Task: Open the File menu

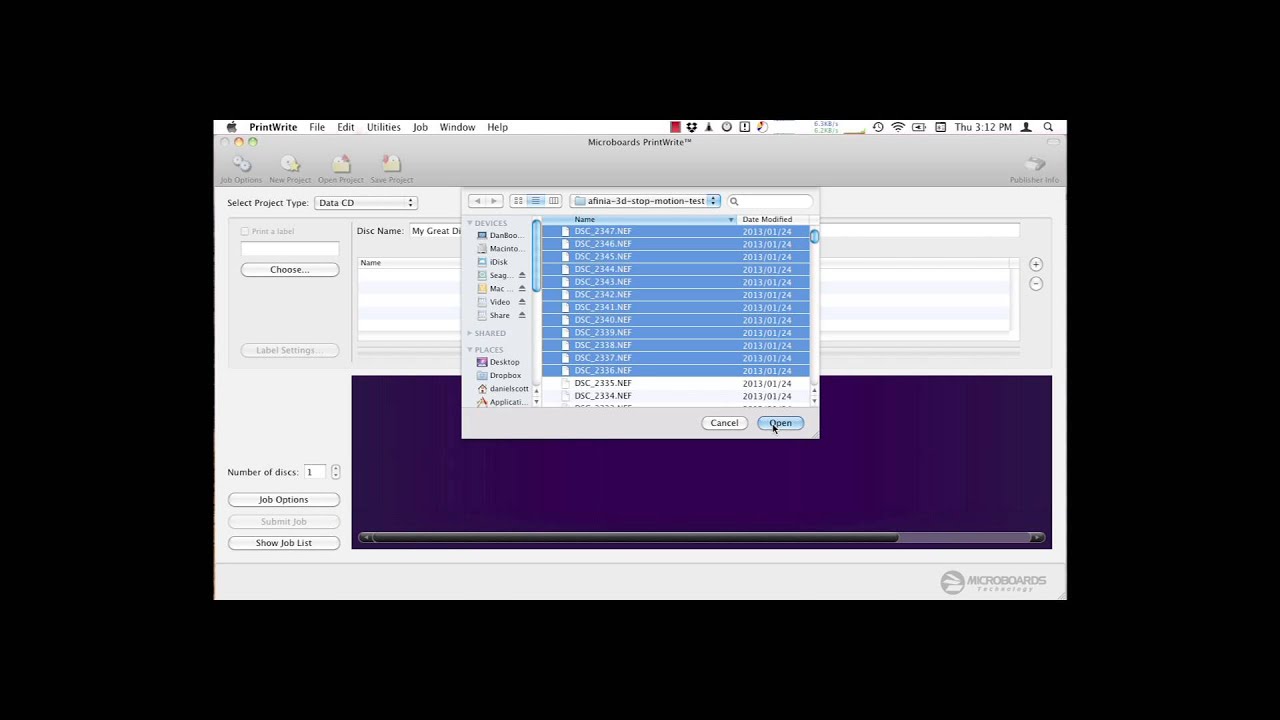Action: click(317, 127)
